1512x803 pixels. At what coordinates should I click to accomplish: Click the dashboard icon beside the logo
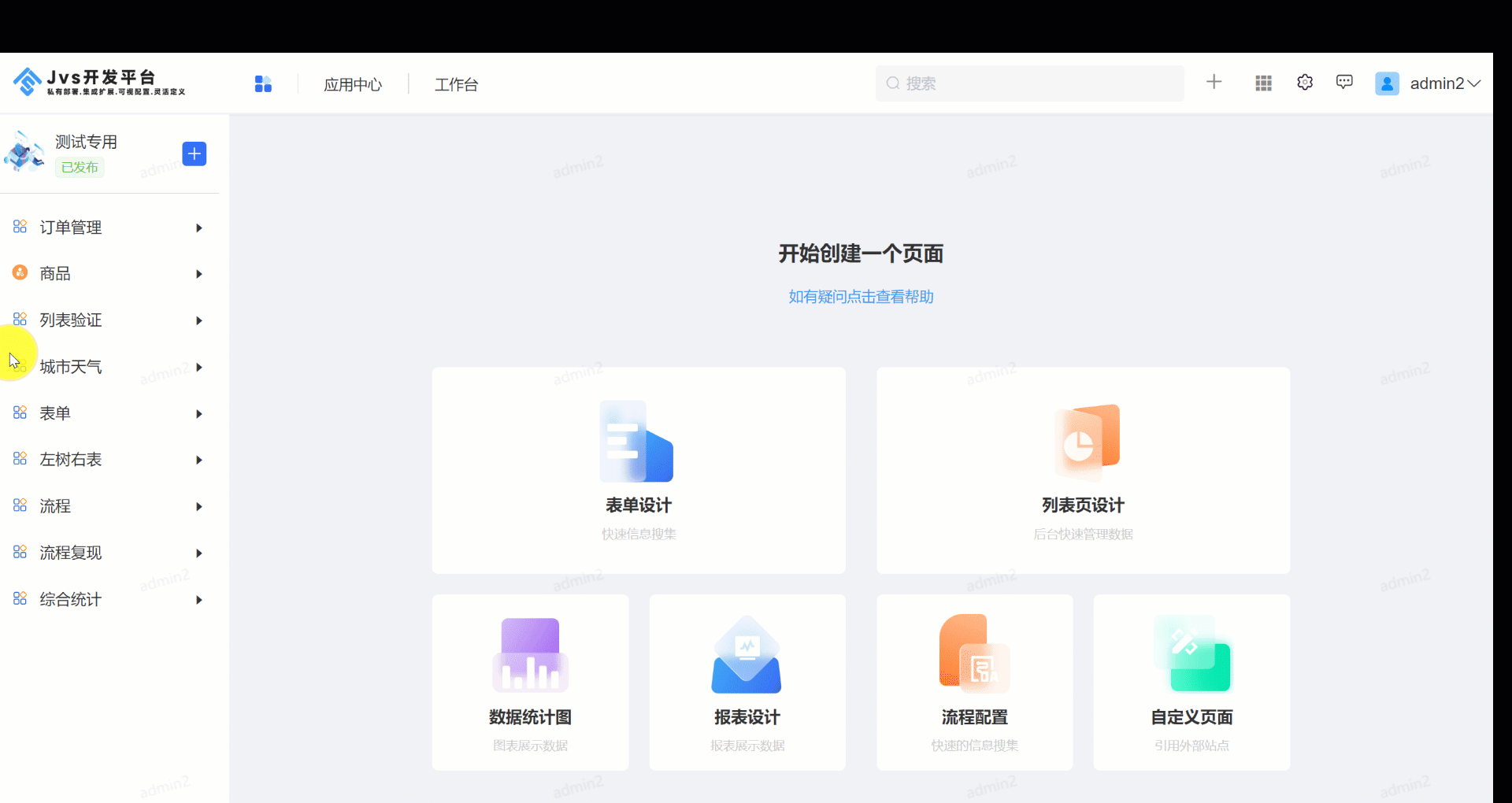263,83
